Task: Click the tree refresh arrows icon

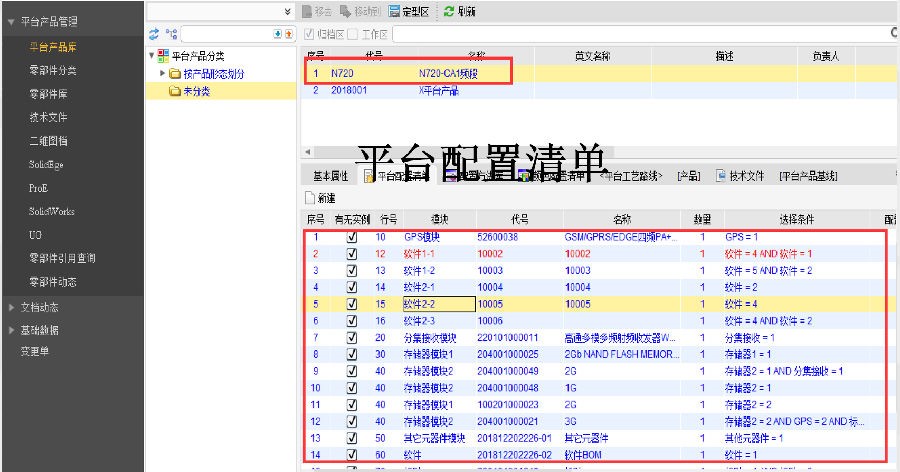Action: tap(155, 34)
